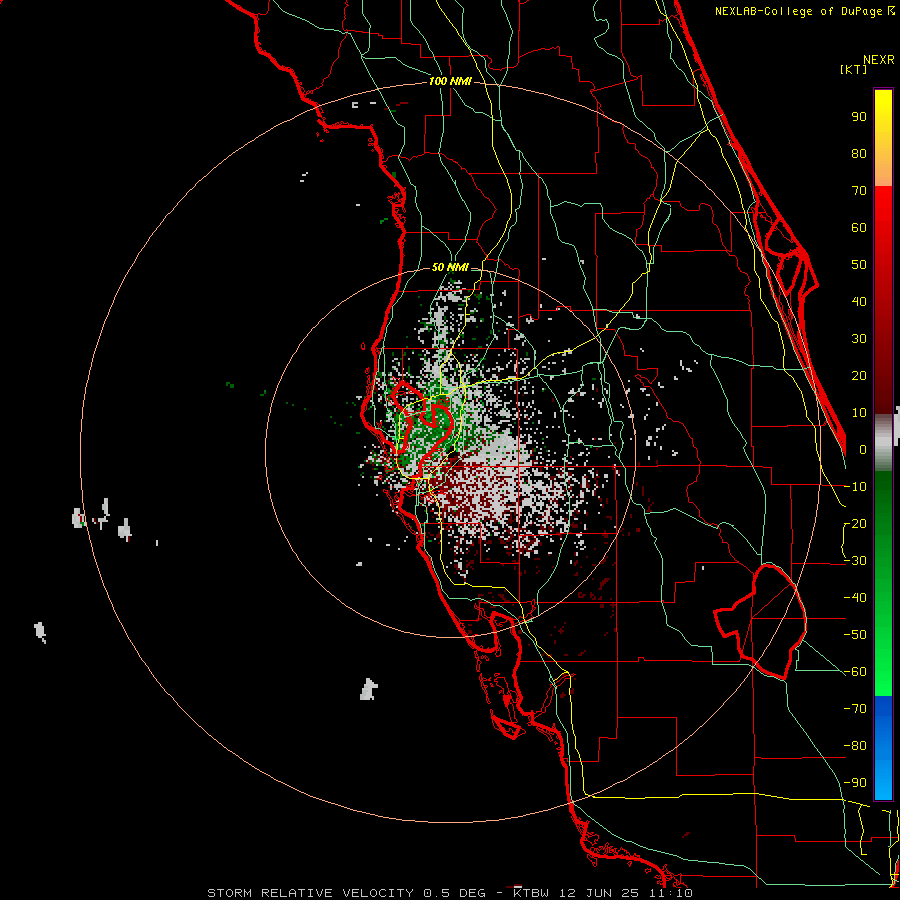Click the positive 70 knot scale value
The width and height of the screenshot is (900, 900).
[859, 191]
